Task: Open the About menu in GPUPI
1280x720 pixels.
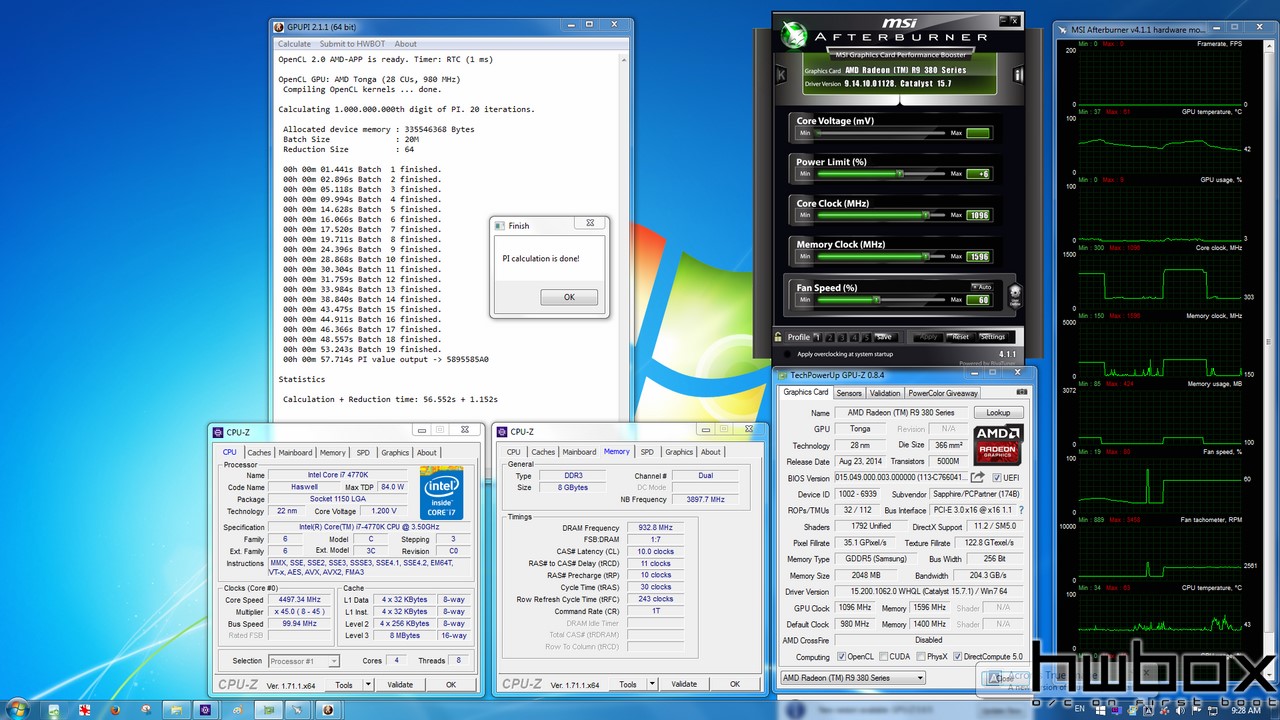Action: tap(405, 44)
